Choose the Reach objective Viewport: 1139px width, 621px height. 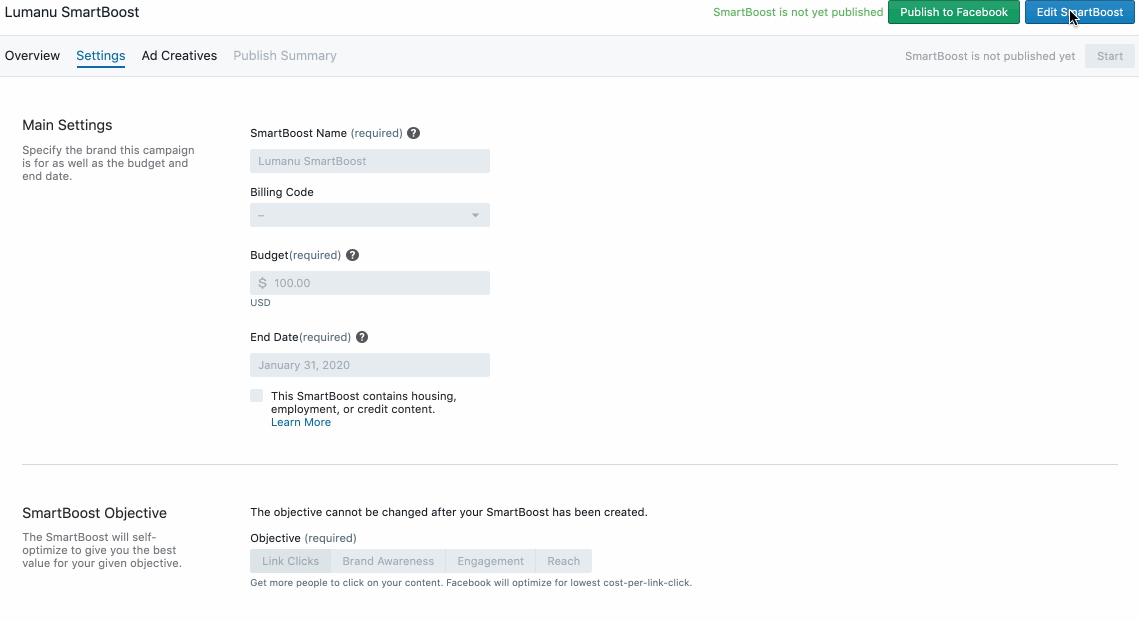[564, 561]
